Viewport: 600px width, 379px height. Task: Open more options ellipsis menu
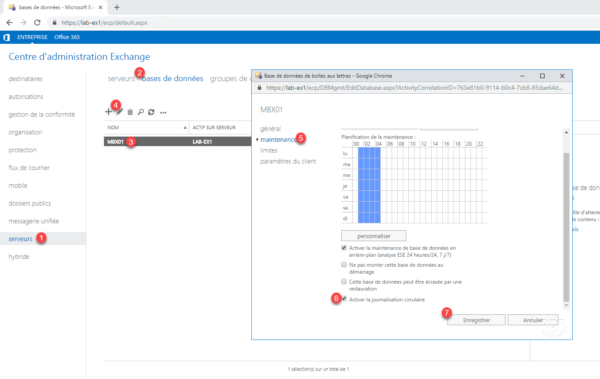(x=163, y=113)
